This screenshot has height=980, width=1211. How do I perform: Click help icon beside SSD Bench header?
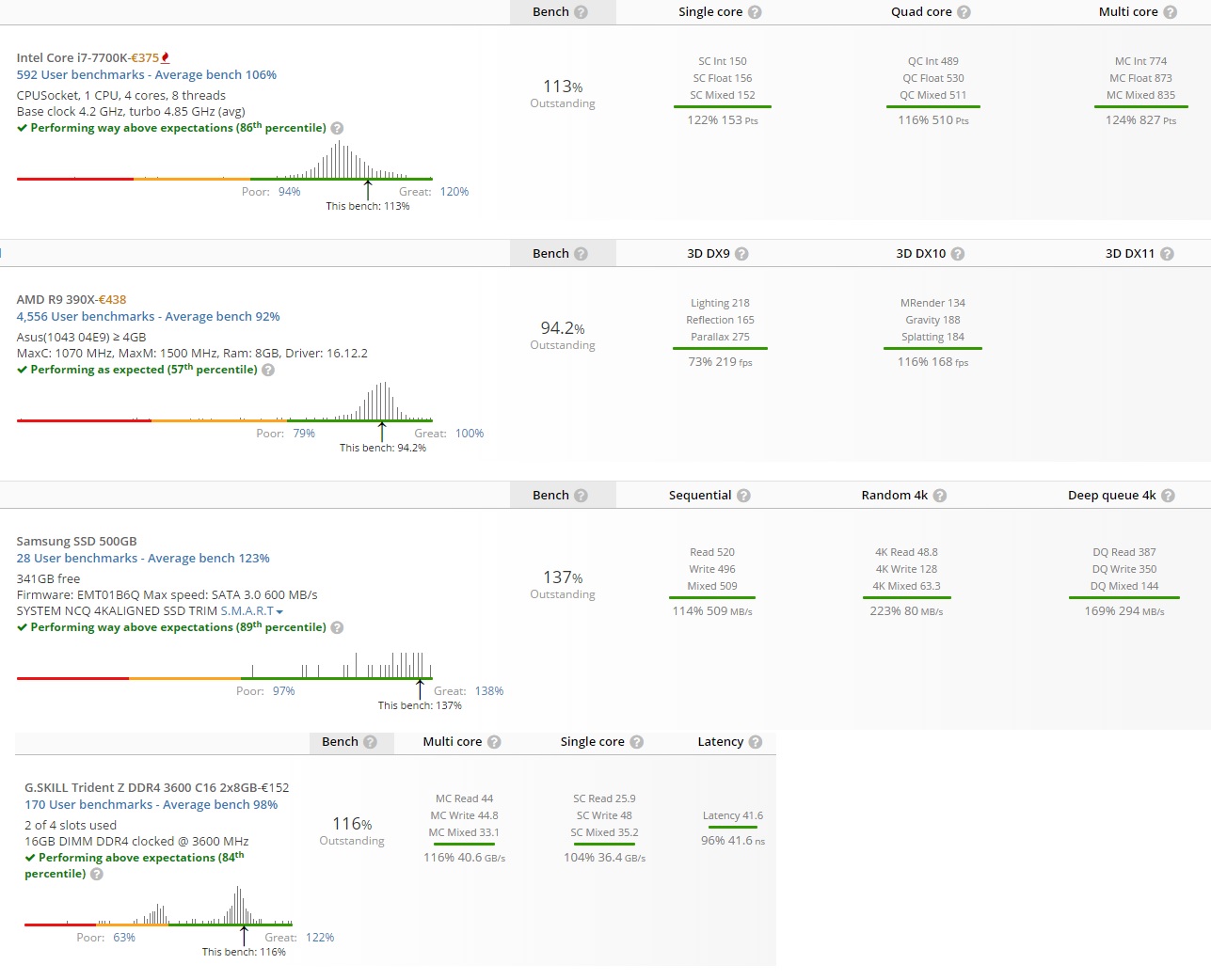pyautogui.click(x=581, y=496)
